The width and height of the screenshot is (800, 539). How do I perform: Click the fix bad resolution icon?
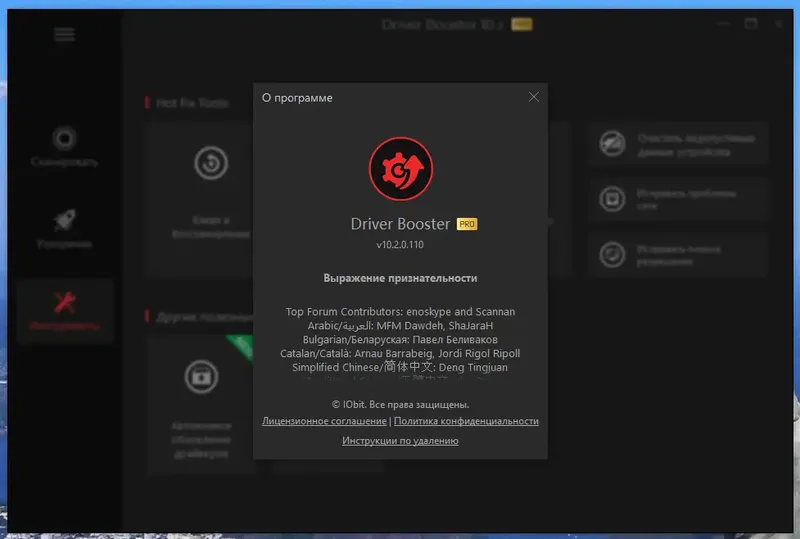pos(612,255)
